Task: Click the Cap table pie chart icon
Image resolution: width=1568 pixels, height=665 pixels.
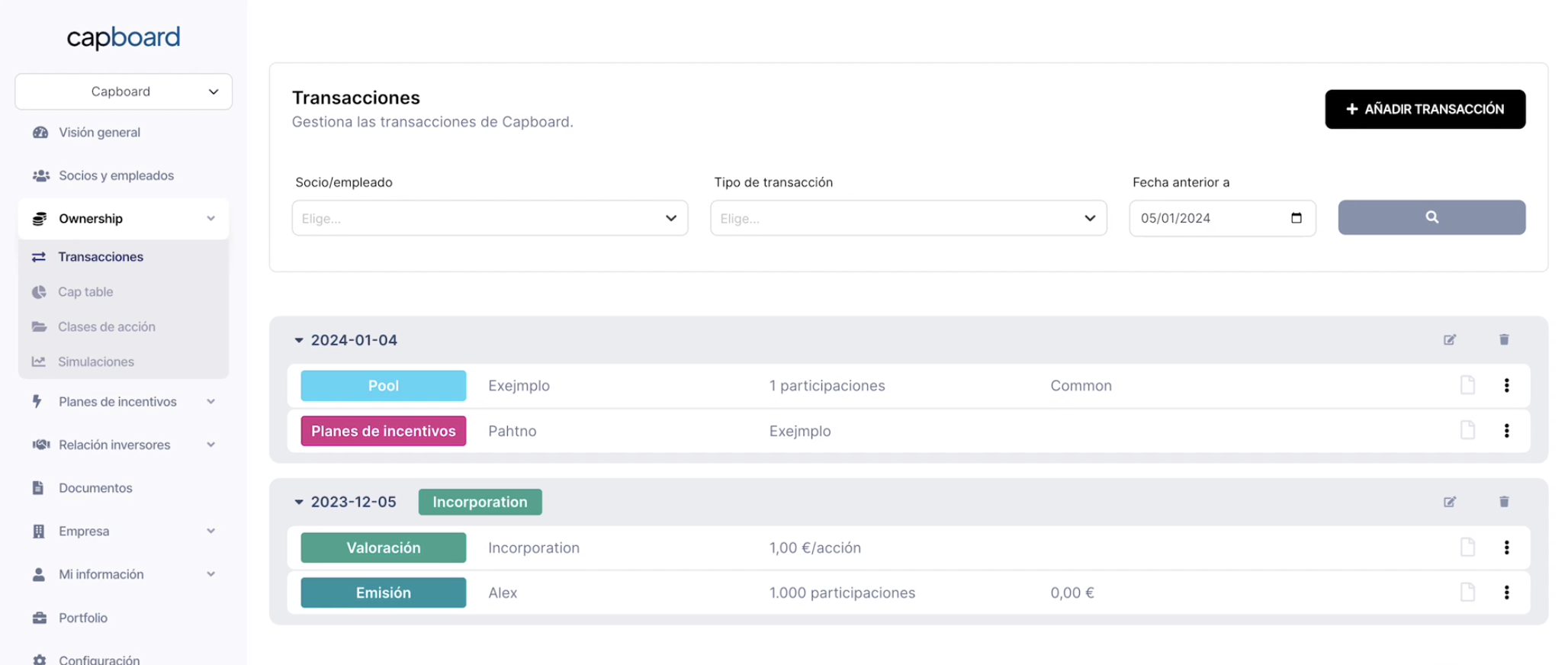Action: pyautogui.click(x=39, y=292)
